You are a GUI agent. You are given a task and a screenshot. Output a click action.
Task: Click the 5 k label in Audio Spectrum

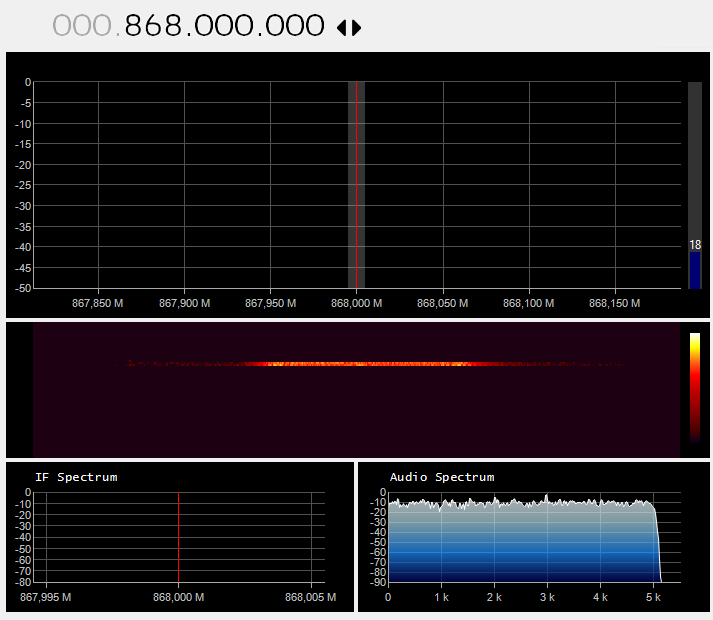click(653, 597)
